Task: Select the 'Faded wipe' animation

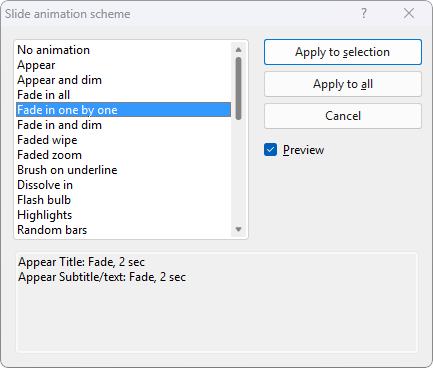Action: pos(123,140)
